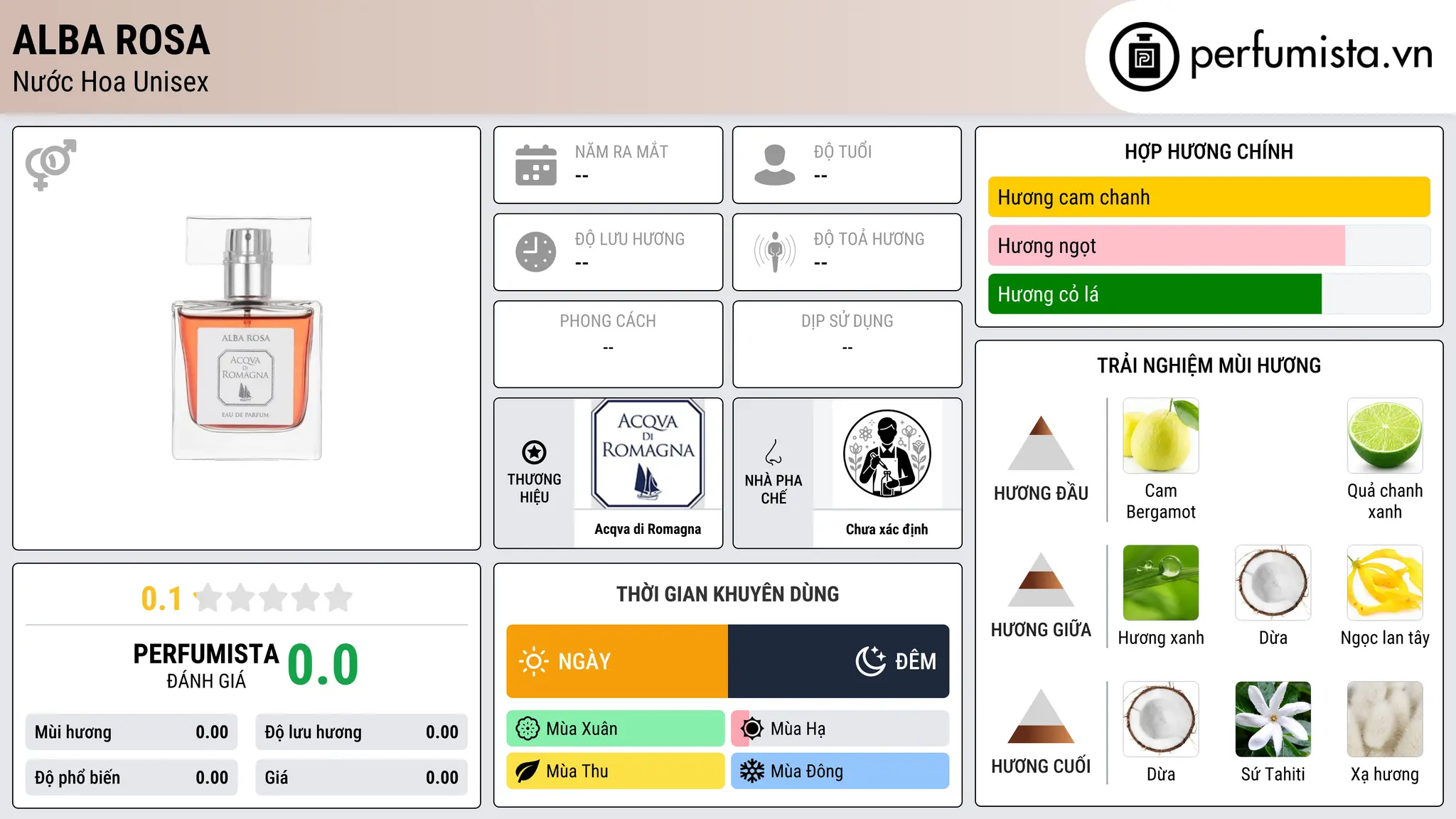1456x819 pixels.
Task: Click the Mùa Đông season bar
Action: pyautogui.click(x=840, y=771)
